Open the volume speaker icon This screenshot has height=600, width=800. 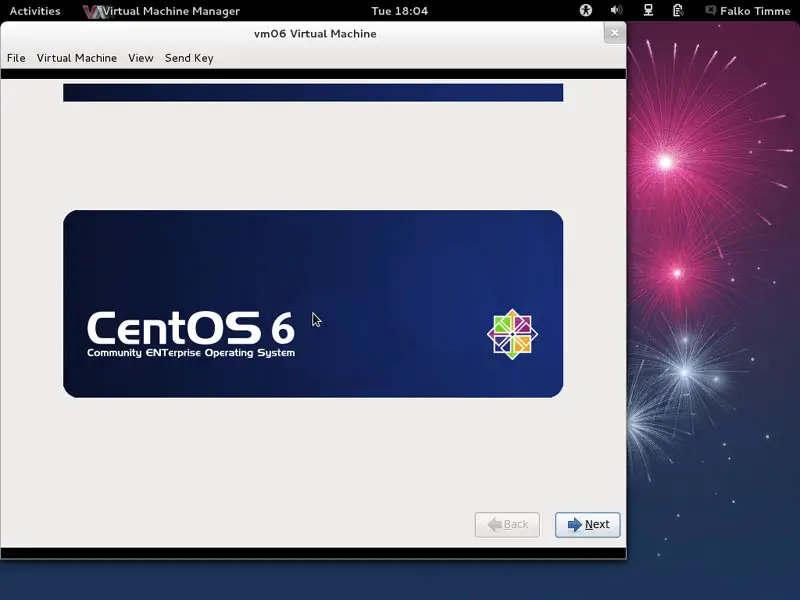tap(617, 11)
